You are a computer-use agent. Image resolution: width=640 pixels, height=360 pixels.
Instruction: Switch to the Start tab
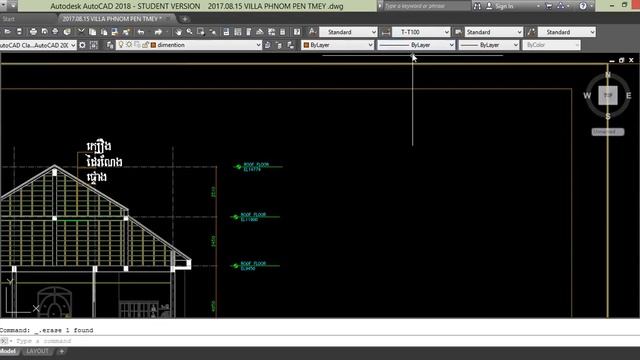click(x=9, y=19)
